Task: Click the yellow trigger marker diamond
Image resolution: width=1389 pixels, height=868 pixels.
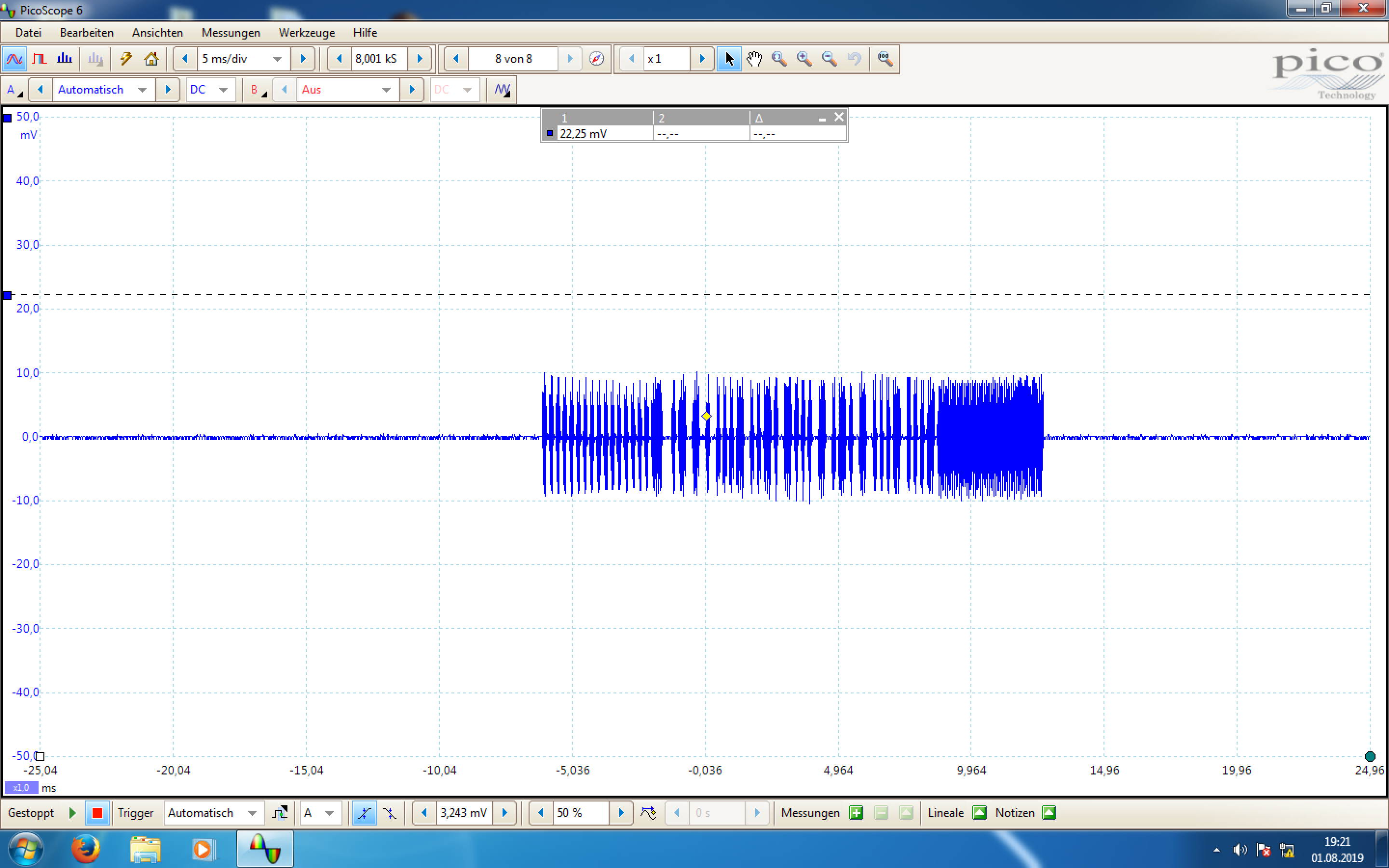Action: click(x=707, y=416)
